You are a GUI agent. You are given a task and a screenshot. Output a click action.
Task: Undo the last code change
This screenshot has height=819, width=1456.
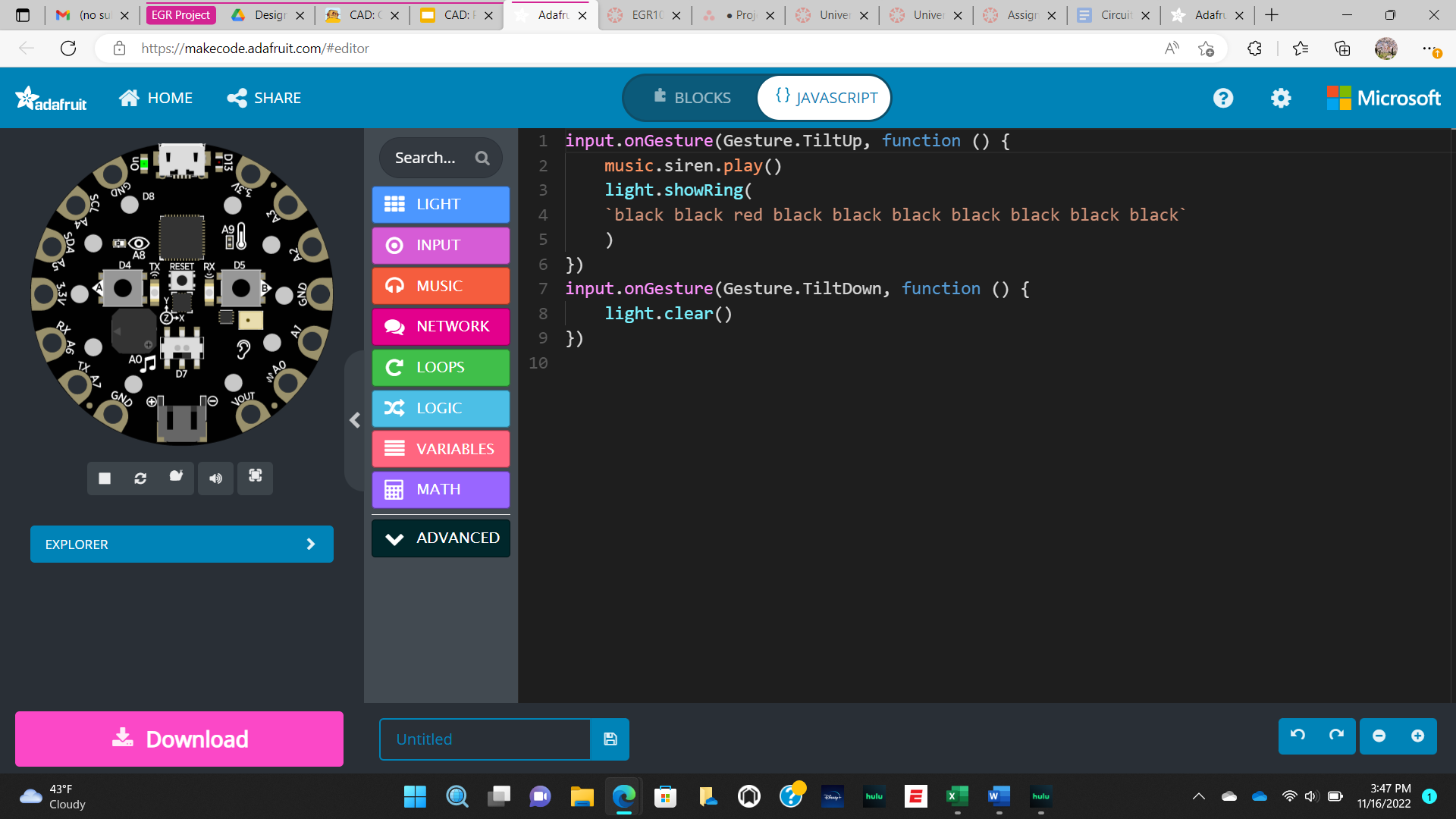coord(1296,736)
